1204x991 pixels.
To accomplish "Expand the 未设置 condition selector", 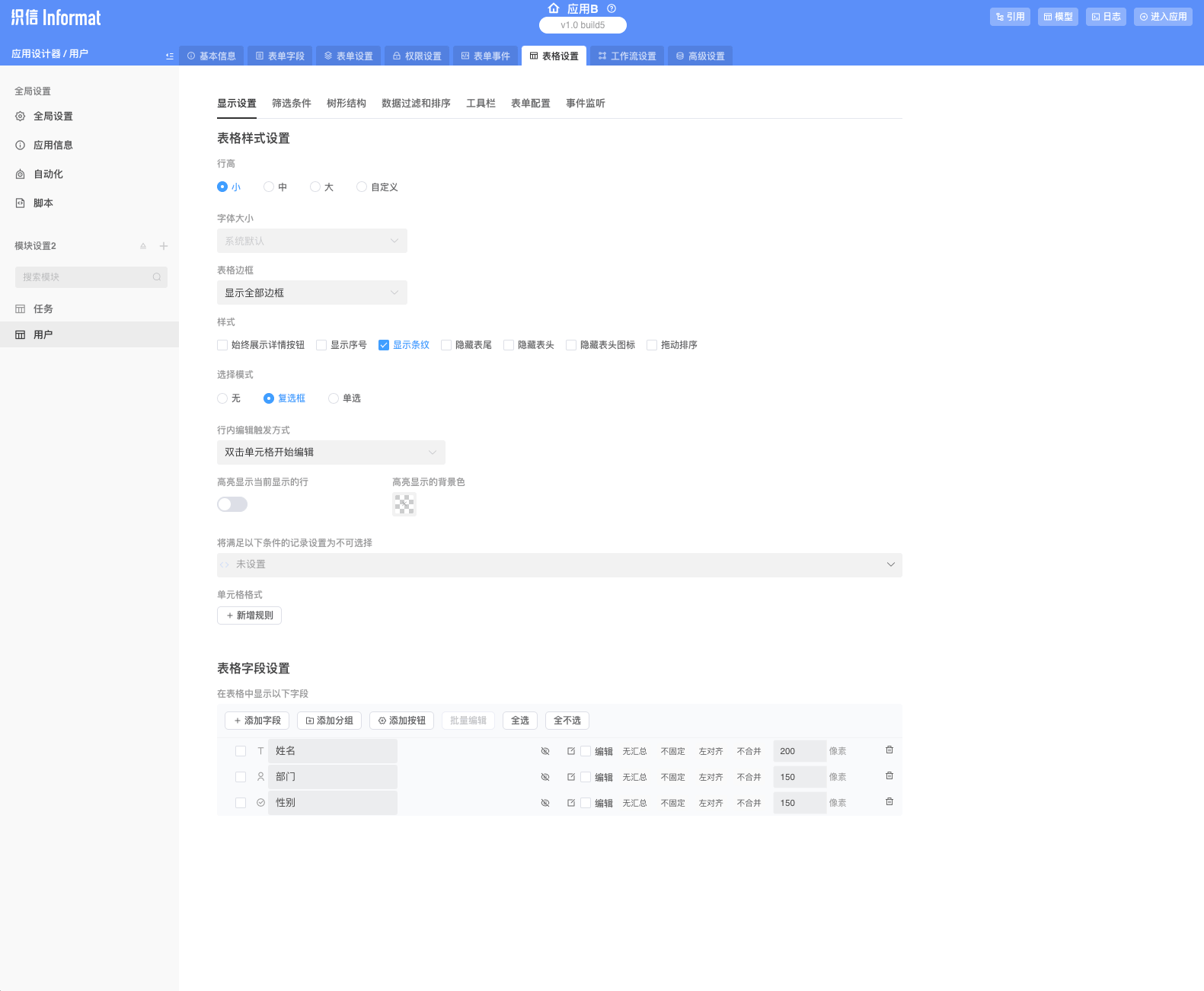I will pyautogui.click(x=560, y=564).
